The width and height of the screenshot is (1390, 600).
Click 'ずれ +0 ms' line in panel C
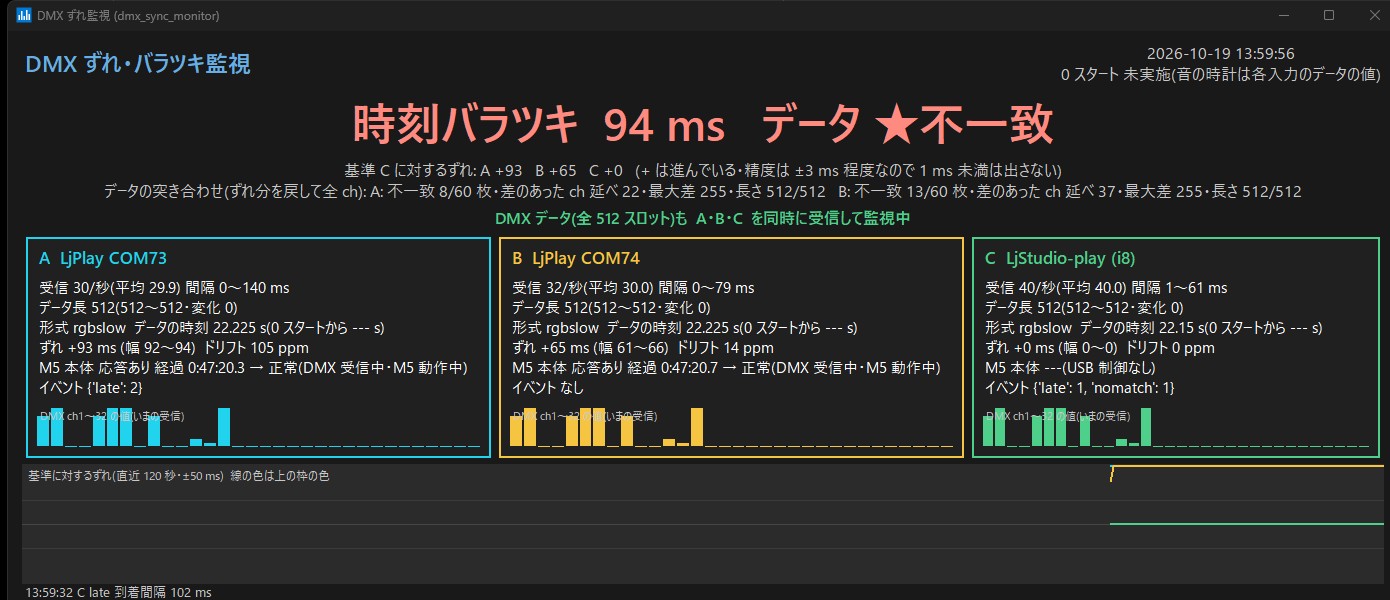1100,348
